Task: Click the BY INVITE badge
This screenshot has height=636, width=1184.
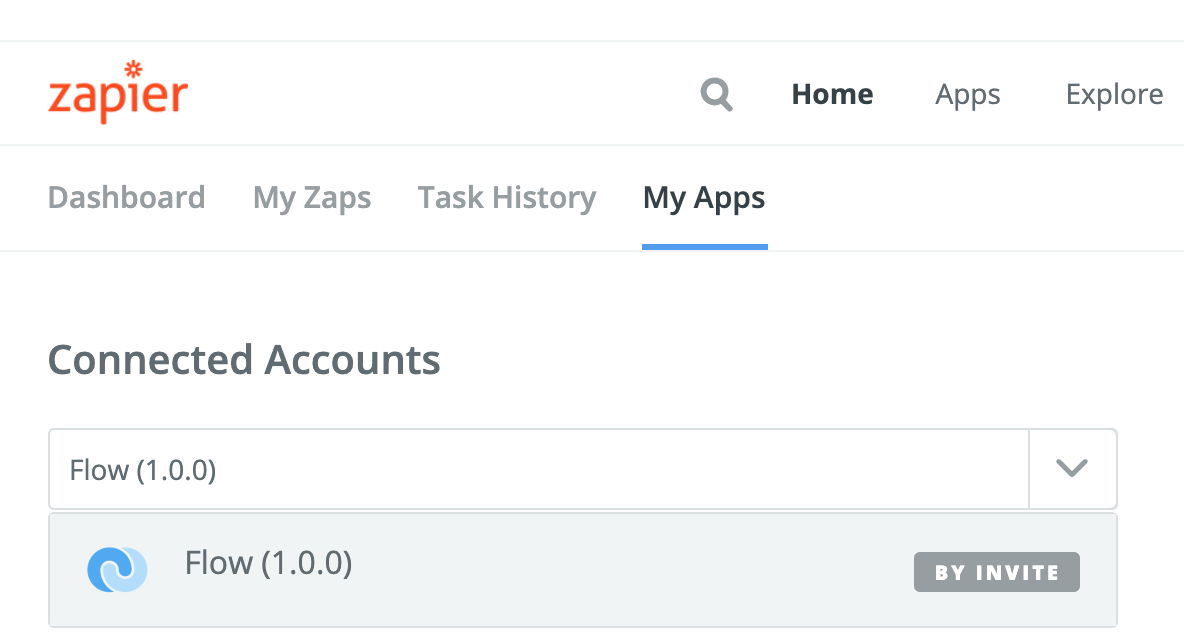Action: (x=997, y=572)
